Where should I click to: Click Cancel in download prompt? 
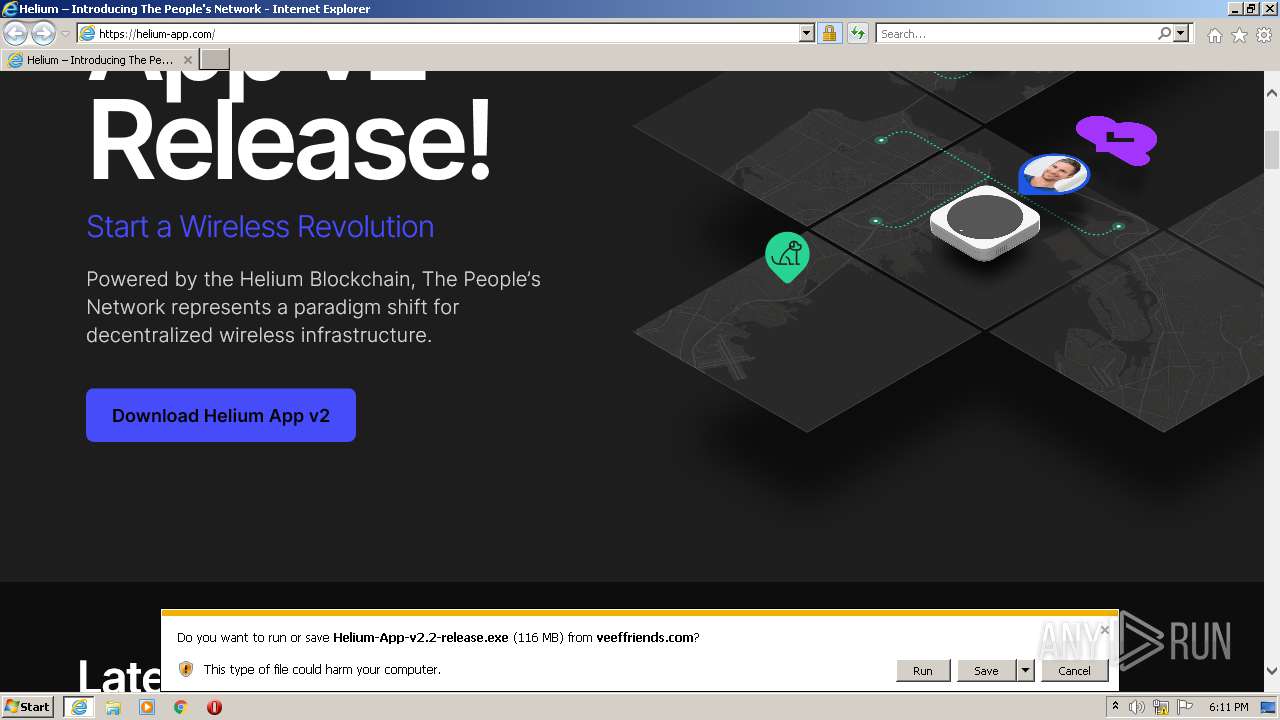(x=1074, y=670)
